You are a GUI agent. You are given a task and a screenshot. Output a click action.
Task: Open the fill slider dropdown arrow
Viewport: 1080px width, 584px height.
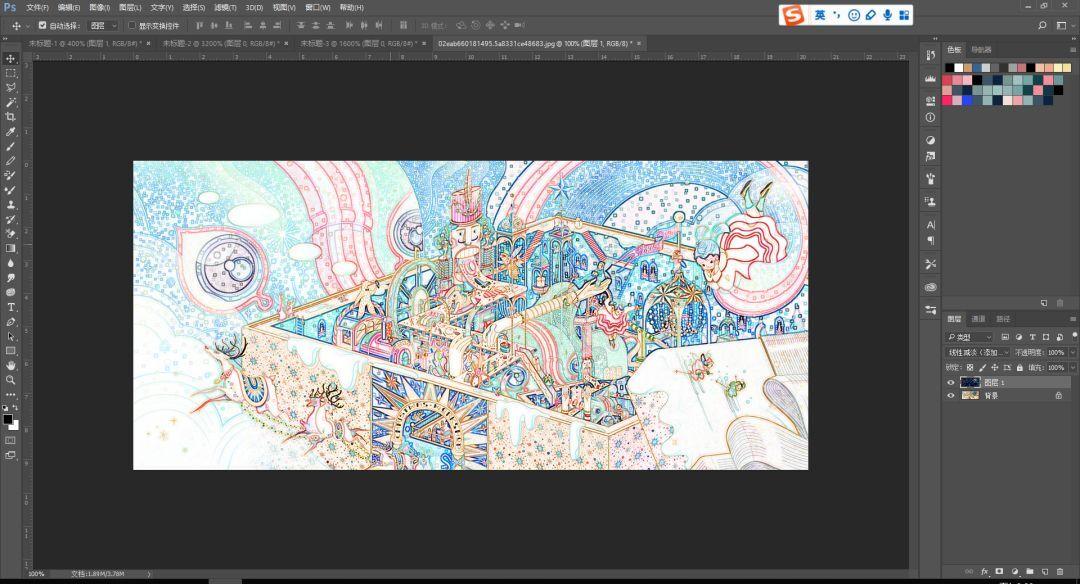(x=1072, y=368)
